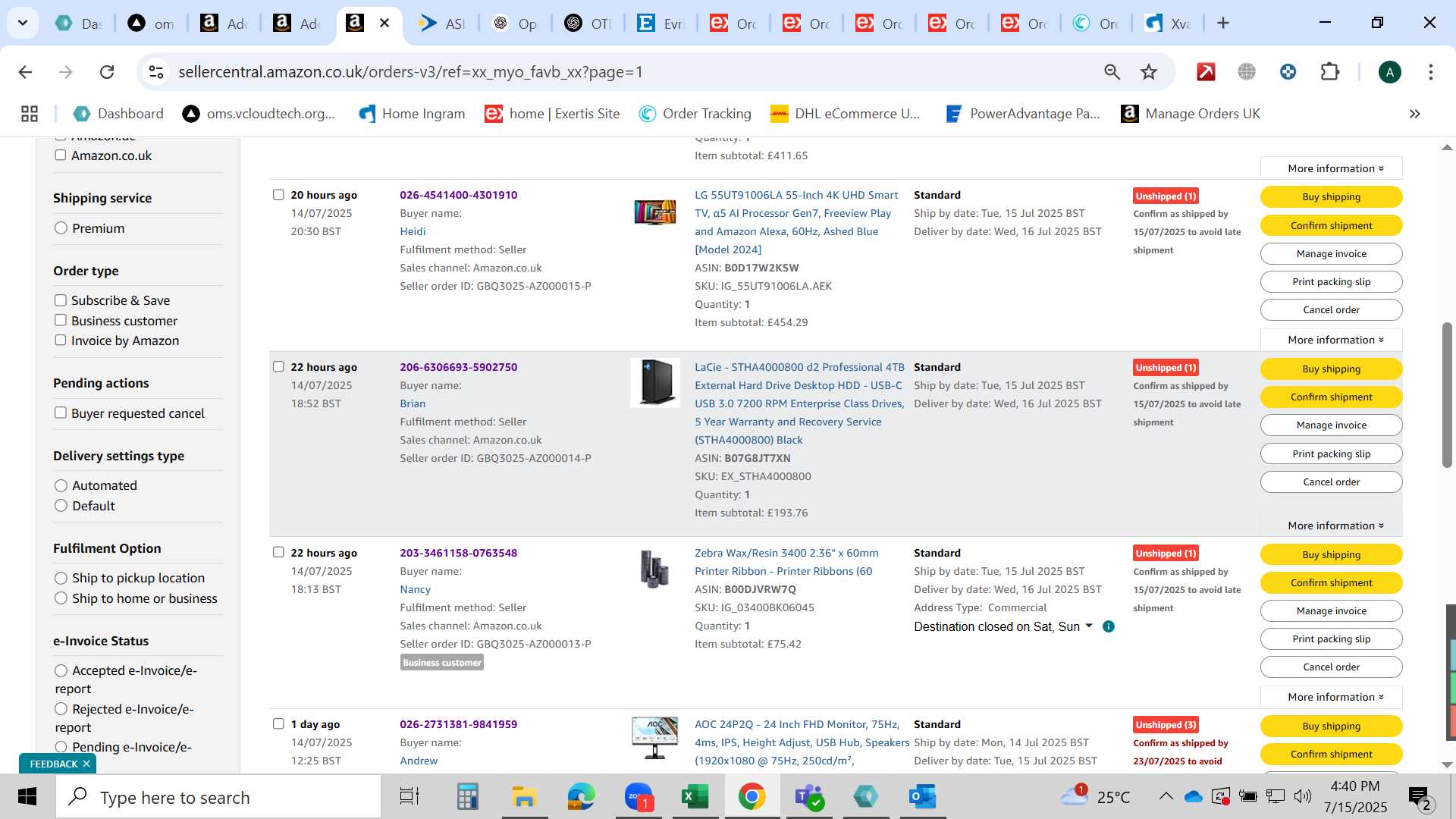Open Outlook from taskbar
The image size is (1456, 819).
[x=923, y=797]
